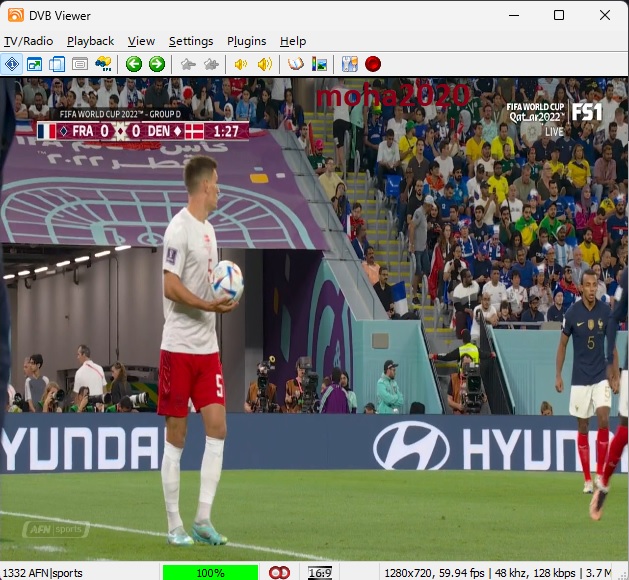
Task: Maximize the DVB Viewer window
Action: 559,15
